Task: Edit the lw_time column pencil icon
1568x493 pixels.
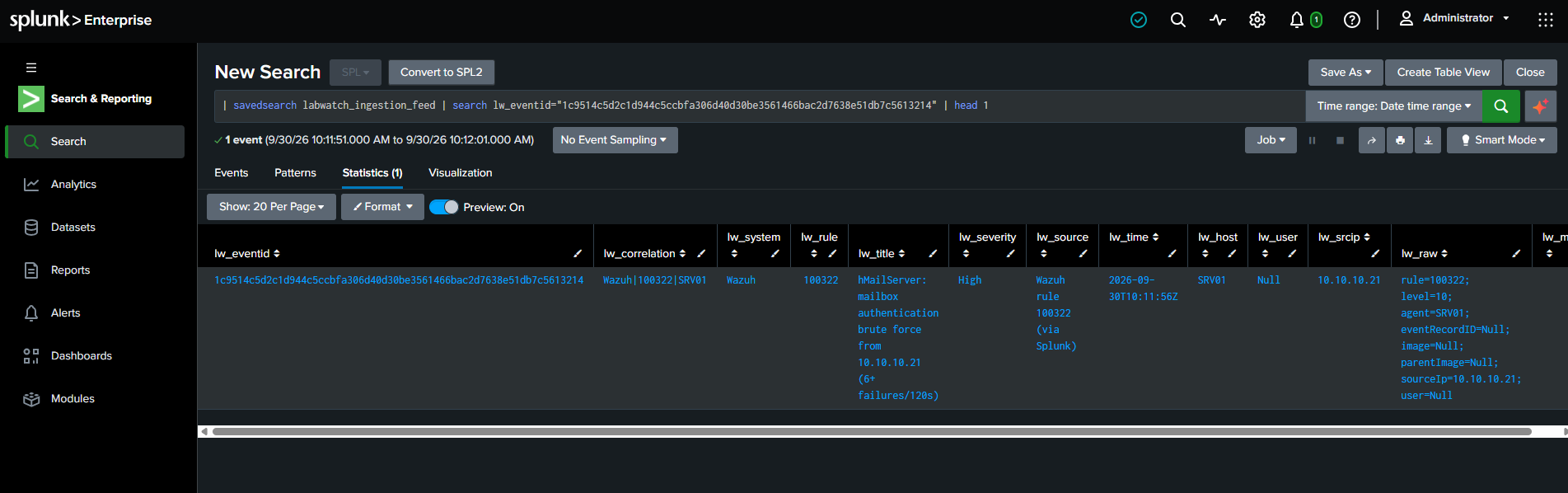Action: [x=1172, y=254]
